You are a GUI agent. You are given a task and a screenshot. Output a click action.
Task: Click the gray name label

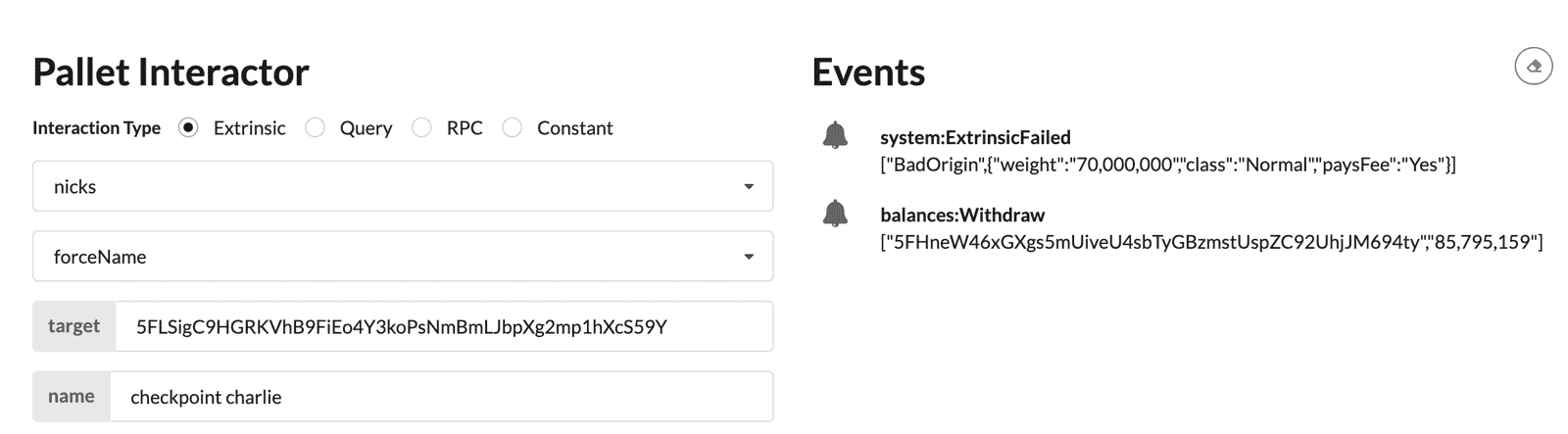[72, 397]
